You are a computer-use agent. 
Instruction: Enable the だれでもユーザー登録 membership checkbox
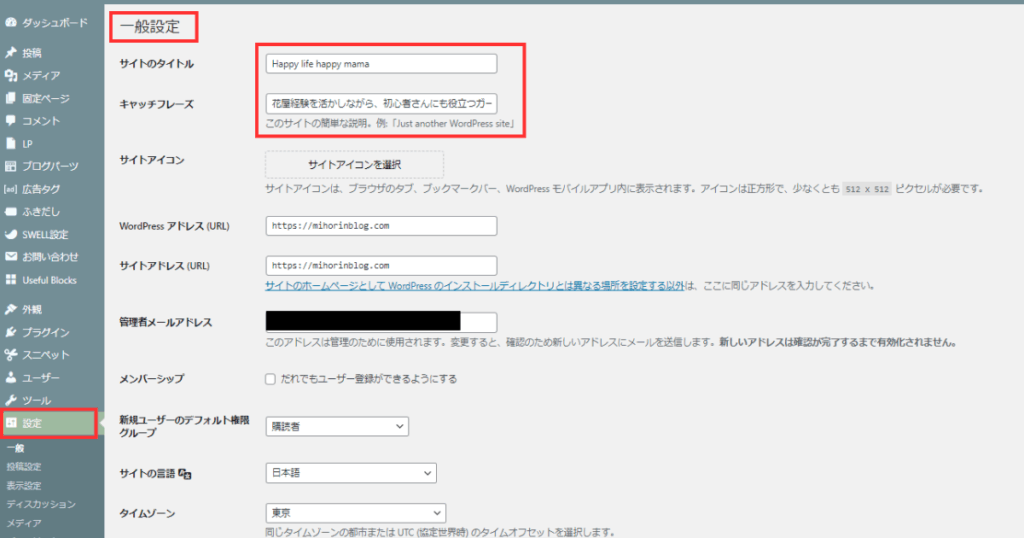[x=270, y=380]
